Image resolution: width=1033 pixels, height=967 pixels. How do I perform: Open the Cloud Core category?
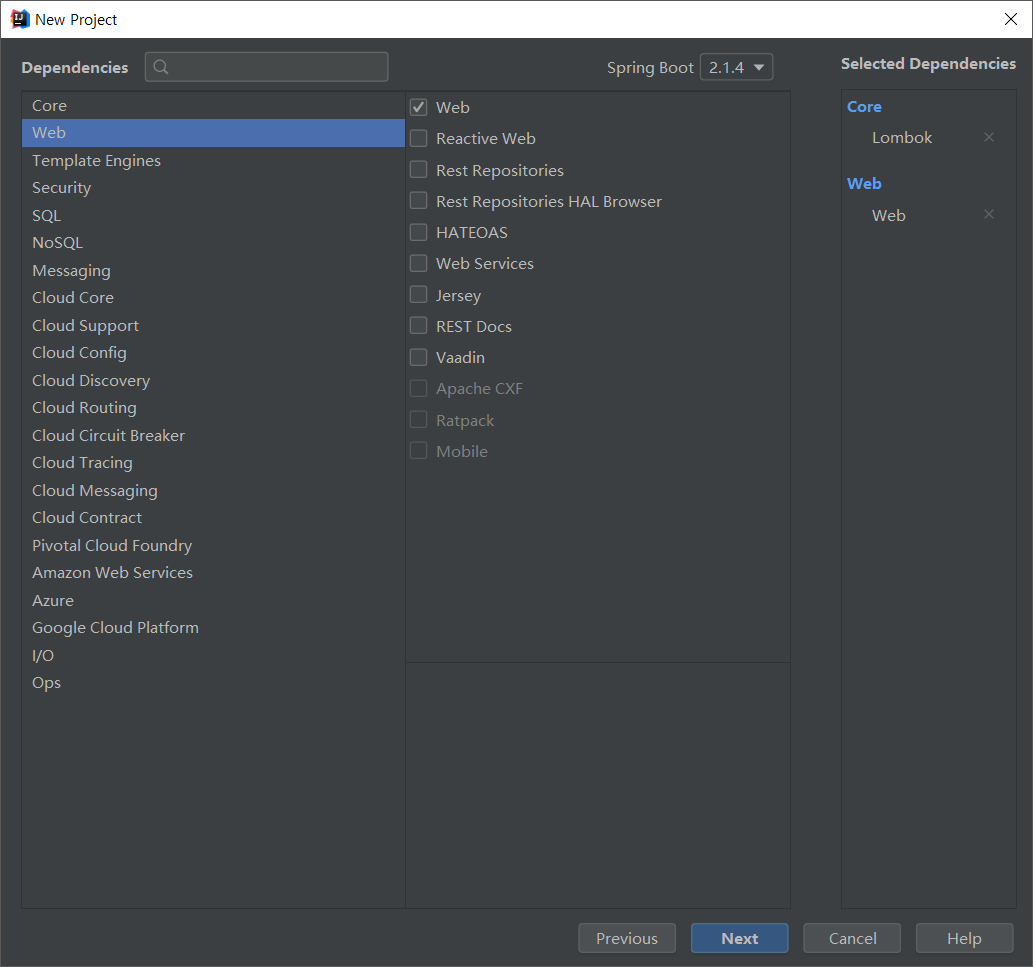pos(213,298)
